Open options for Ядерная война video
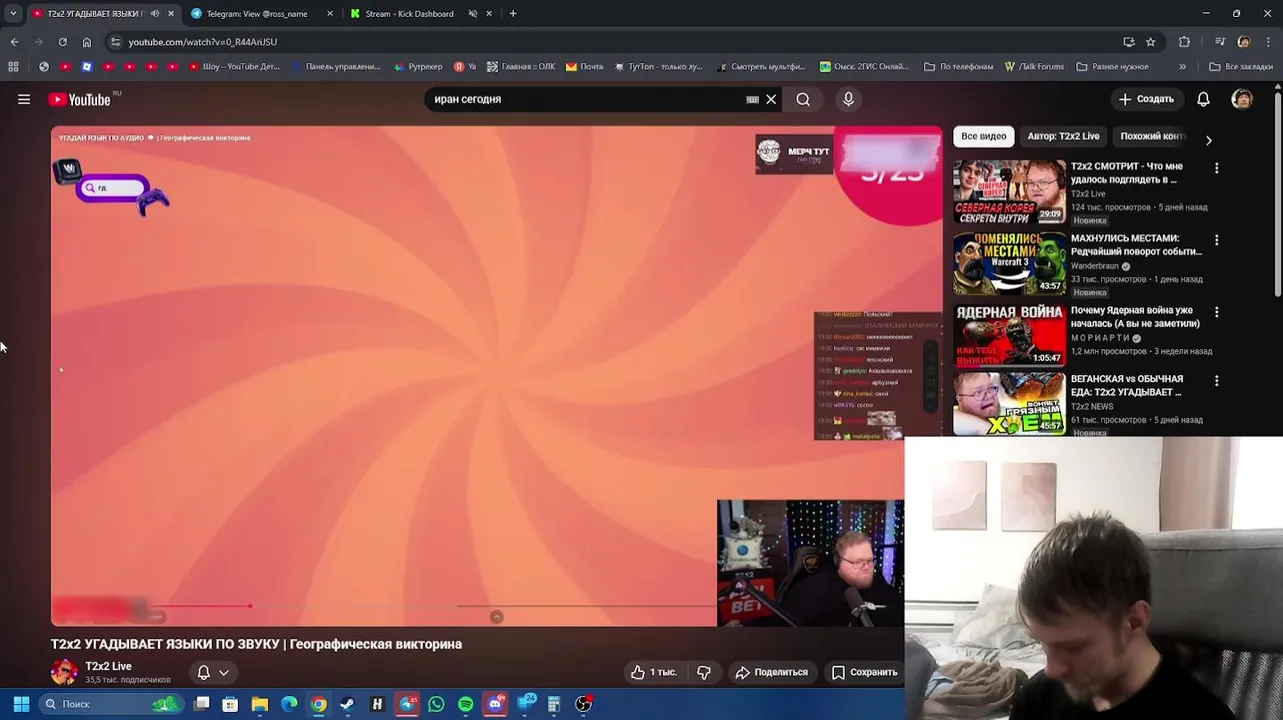This screenshot has height=720, width=1283. (x=1216, y=313)
